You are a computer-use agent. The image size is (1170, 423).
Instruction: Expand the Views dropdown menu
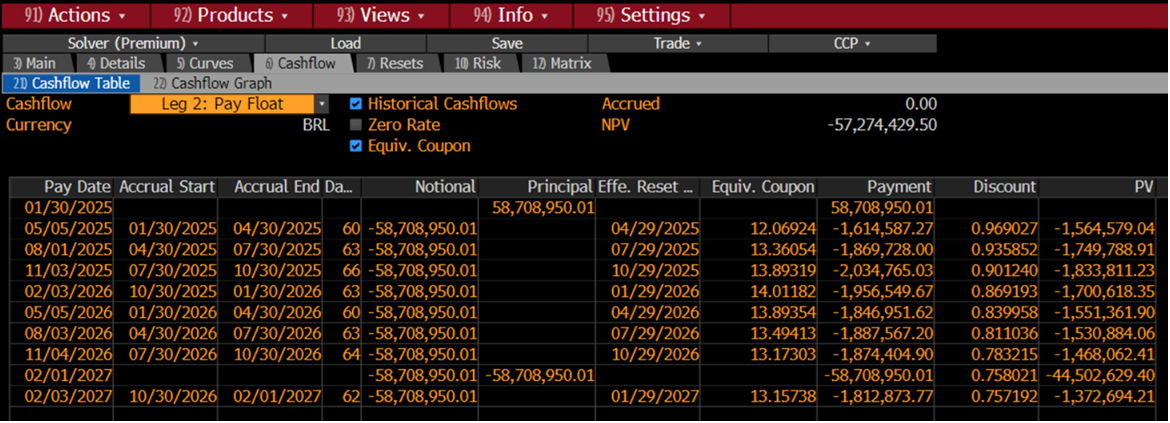381,15
